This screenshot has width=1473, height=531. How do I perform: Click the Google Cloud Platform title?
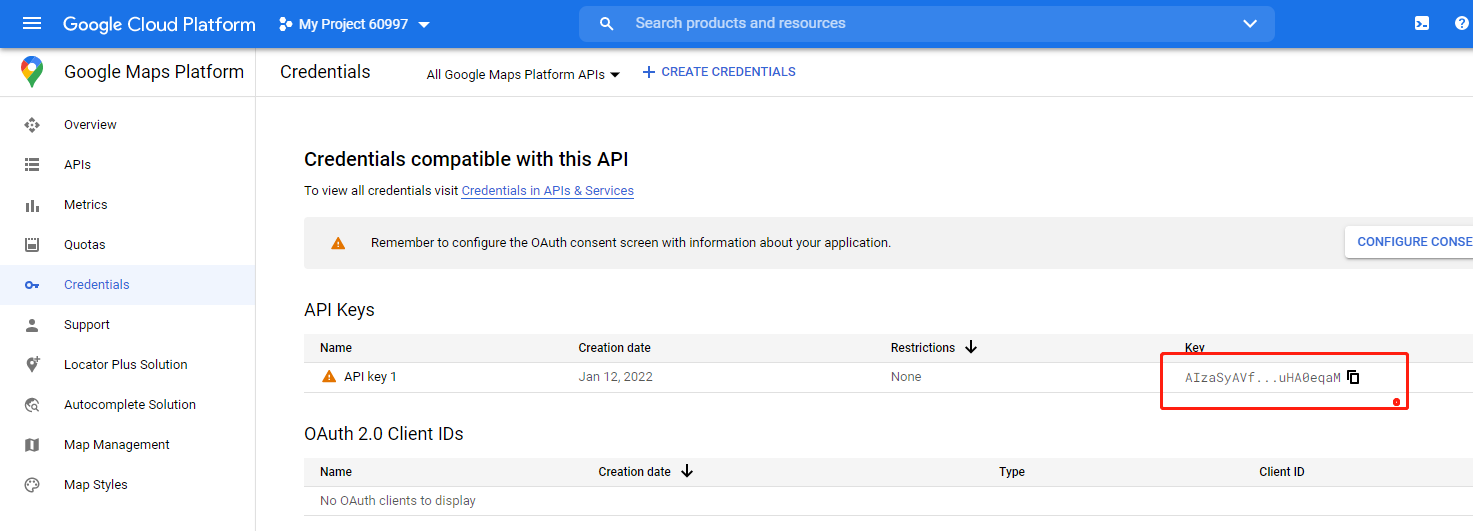[x=159, y=24]
